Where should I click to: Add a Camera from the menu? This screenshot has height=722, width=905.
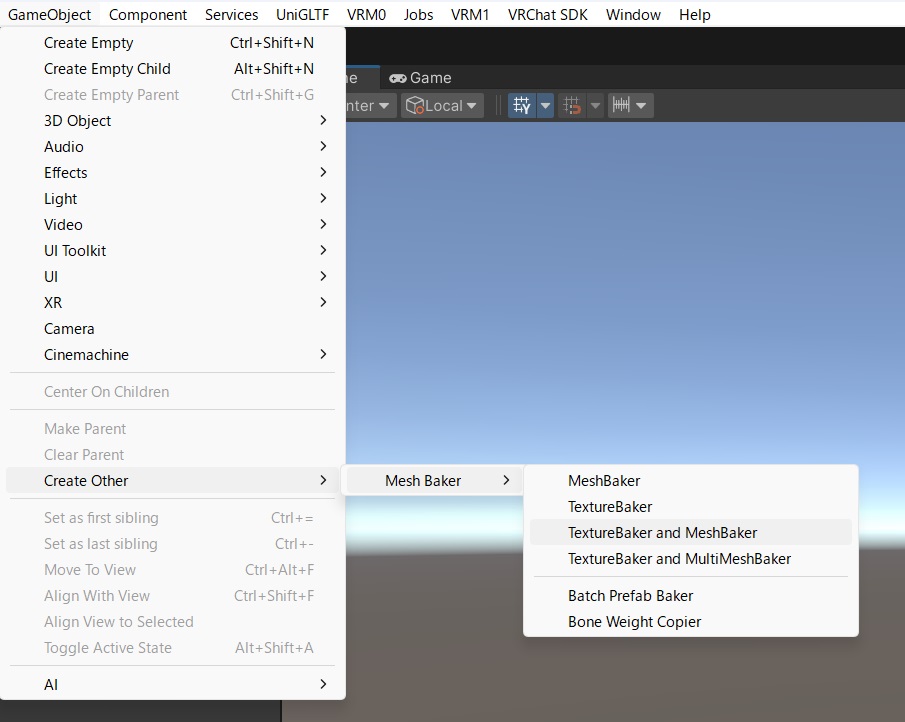coord(69,329)
